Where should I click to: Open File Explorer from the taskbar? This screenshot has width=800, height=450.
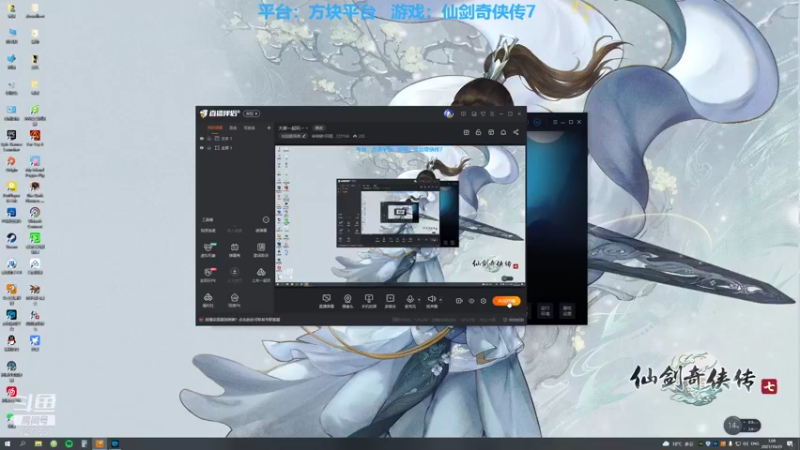tap(38, 444)
